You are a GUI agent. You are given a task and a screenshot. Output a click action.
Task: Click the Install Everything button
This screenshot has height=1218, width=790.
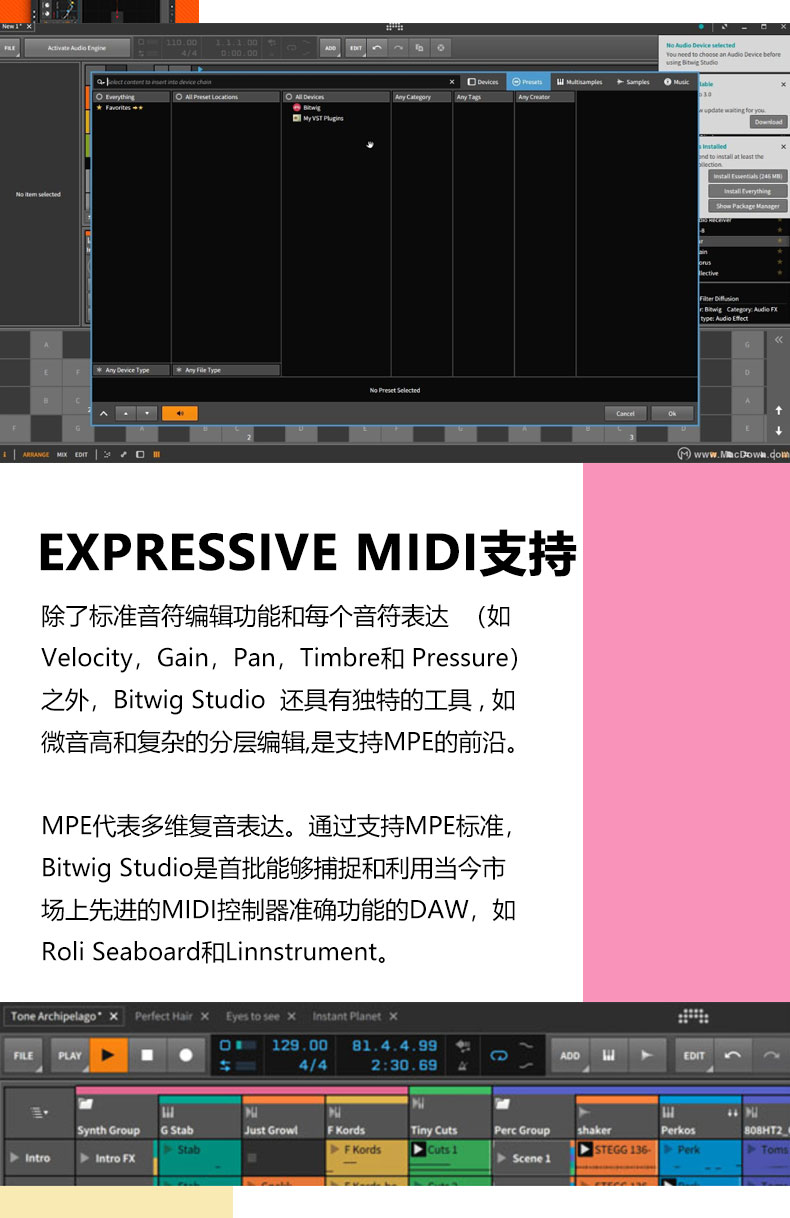pyautogui.click(x=748, y=191)
